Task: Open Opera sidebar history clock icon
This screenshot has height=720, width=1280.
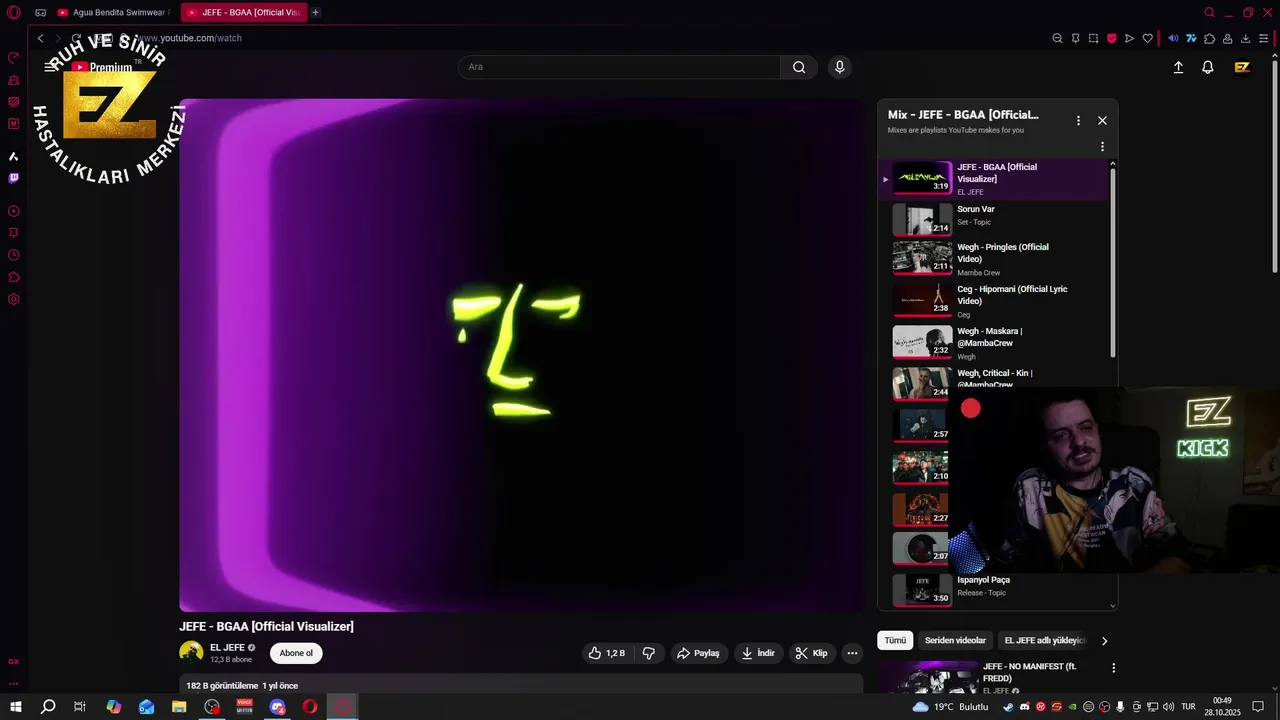Action: click(13, 255)
